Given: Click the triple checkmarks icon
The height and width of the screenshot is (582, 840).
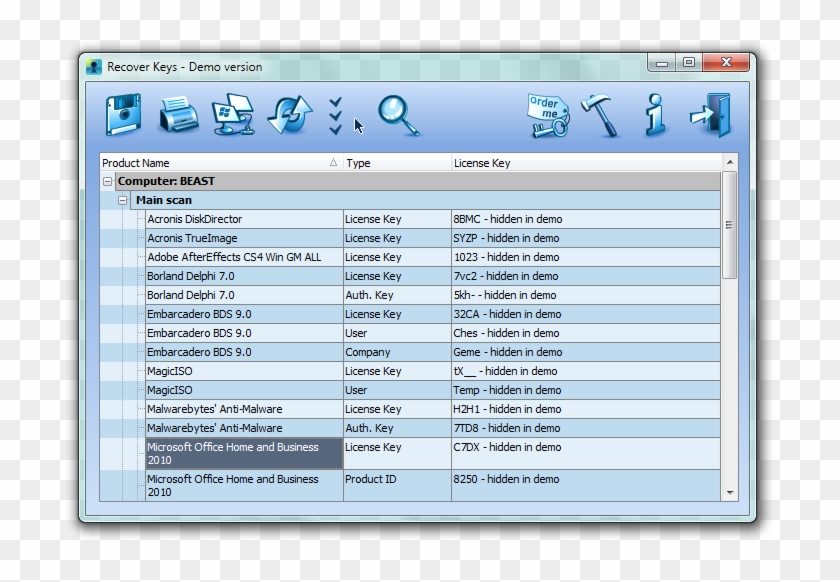Looking at the screenshot, I should coord(335,116).
